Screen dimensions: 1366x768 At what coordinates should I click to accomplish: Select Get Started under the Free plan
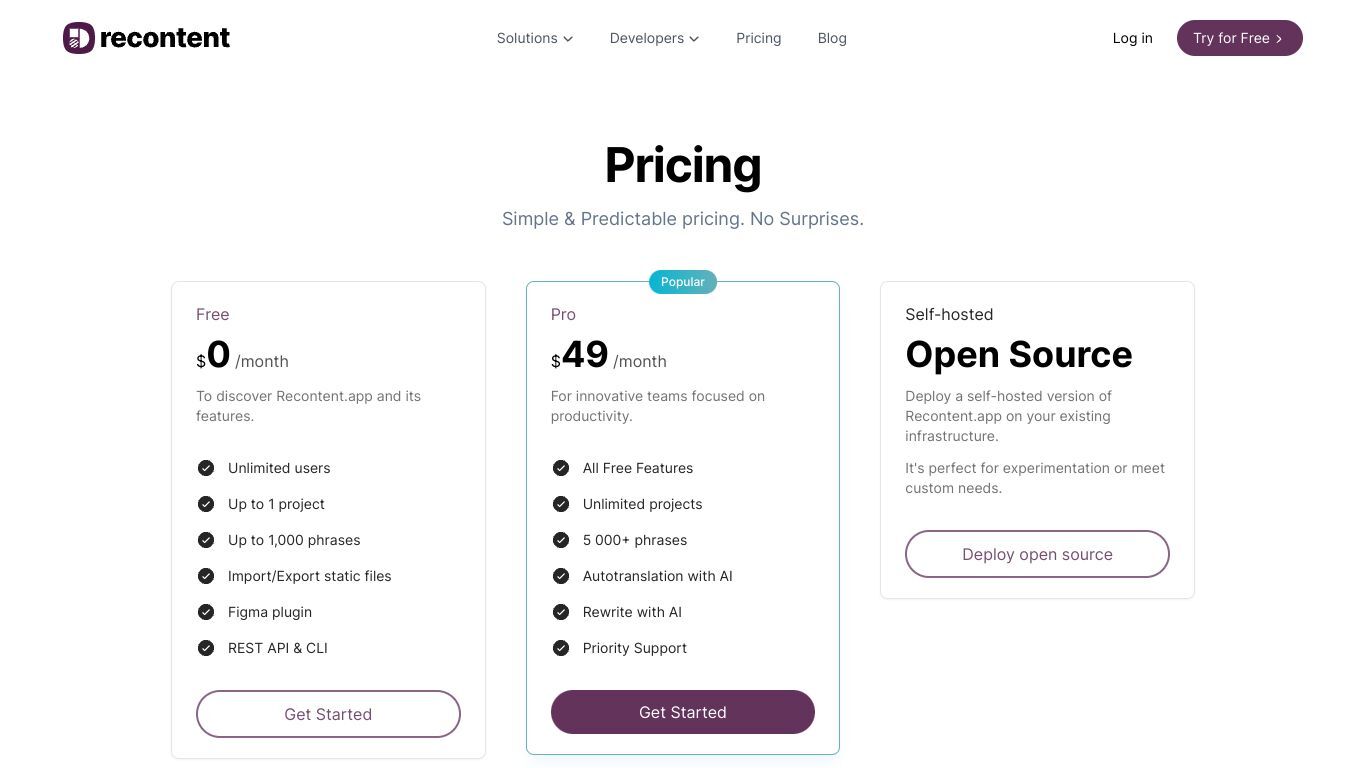[x=328, y=714]
